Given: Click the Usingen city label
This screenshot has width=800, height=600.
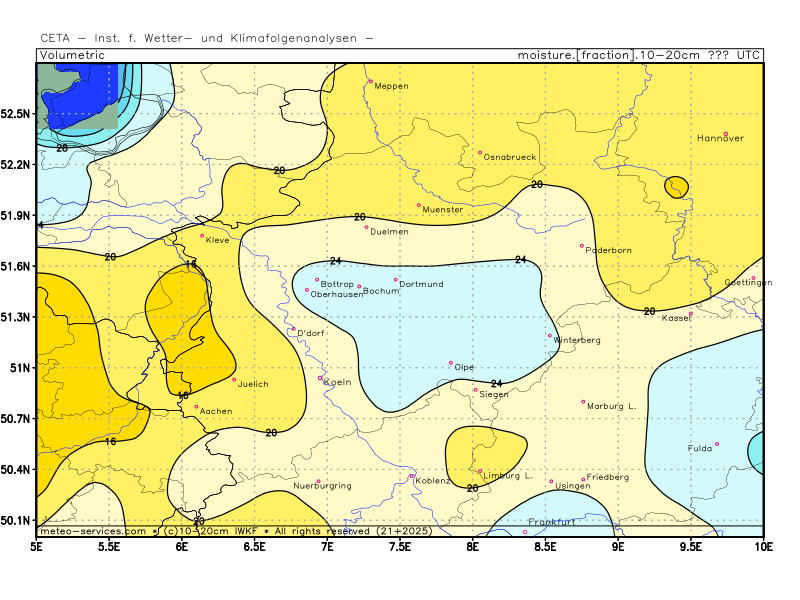Looking at the screenshot, I should click(572, 486).
